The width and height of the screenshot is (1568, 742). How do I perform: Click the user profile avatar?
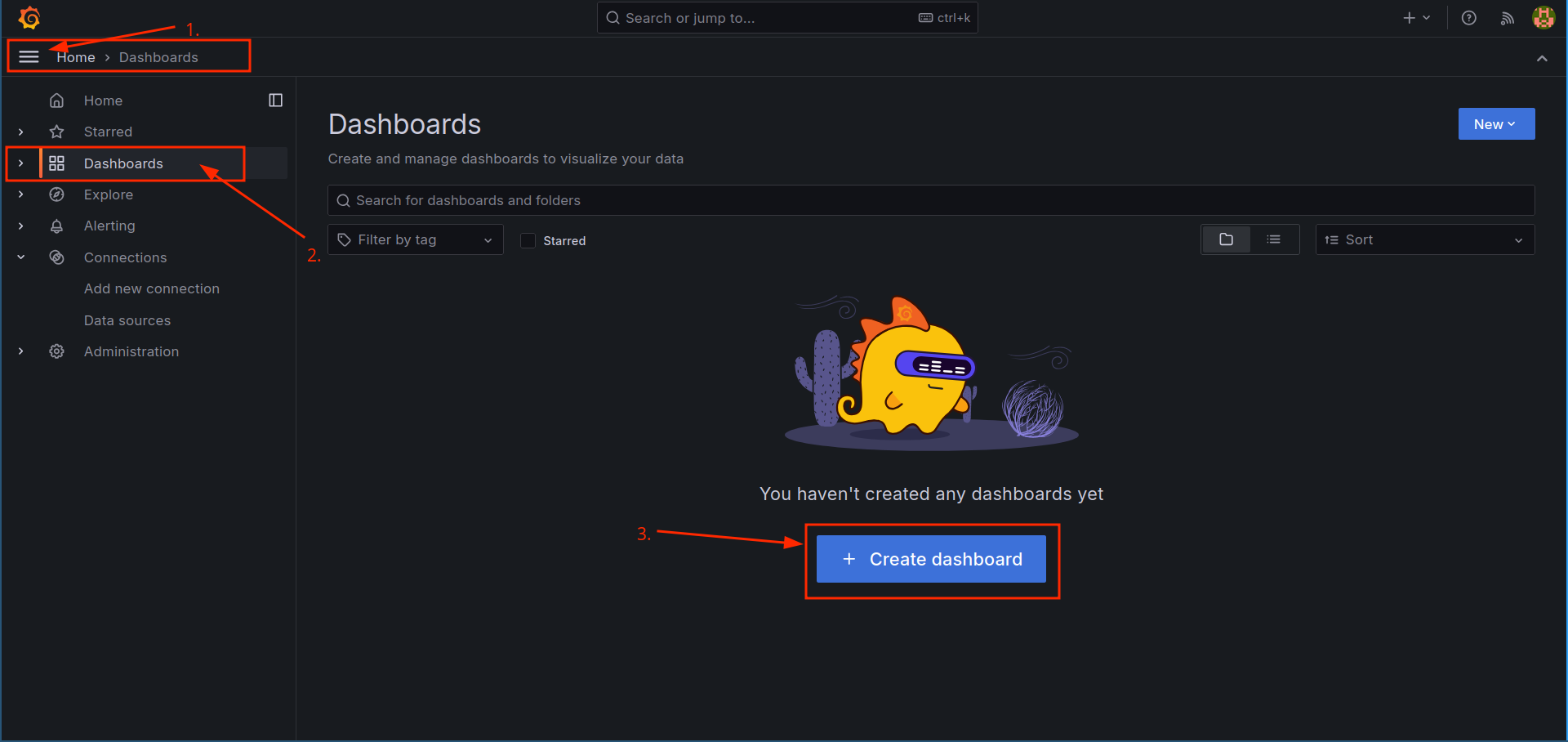point(1543,18)
